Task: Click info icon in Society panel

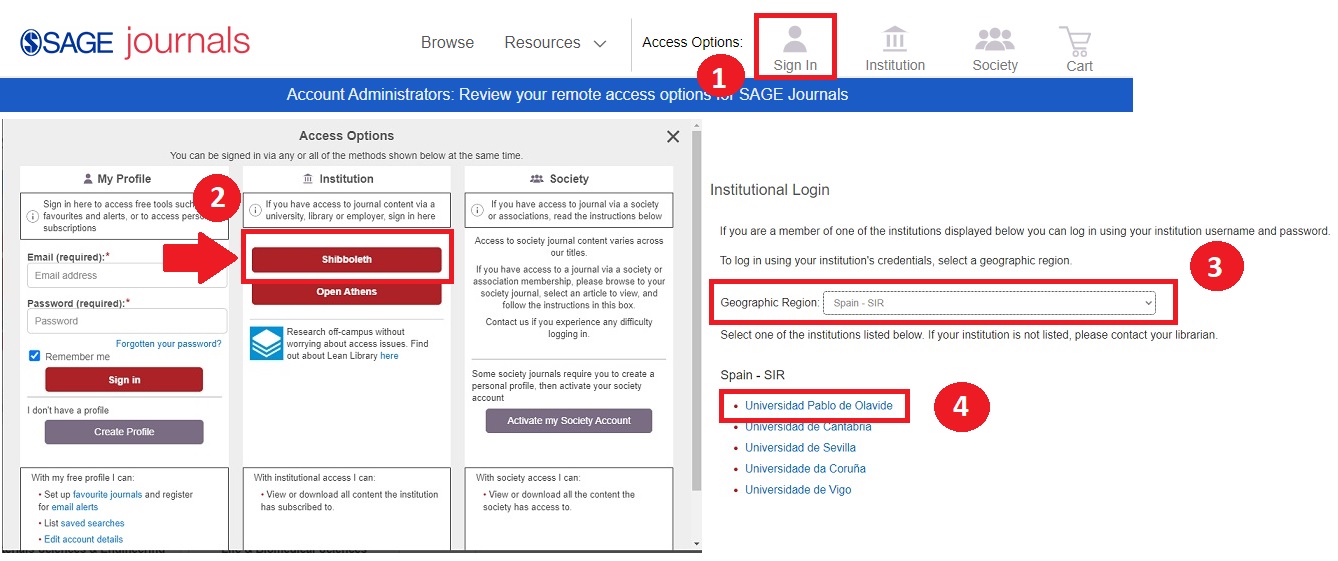Action: point(479,210)
